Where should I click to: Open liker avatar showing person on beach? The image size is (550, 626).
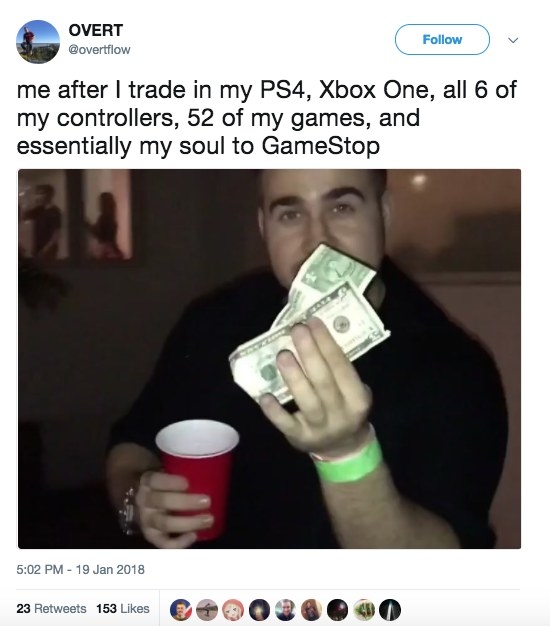[207, 610]
